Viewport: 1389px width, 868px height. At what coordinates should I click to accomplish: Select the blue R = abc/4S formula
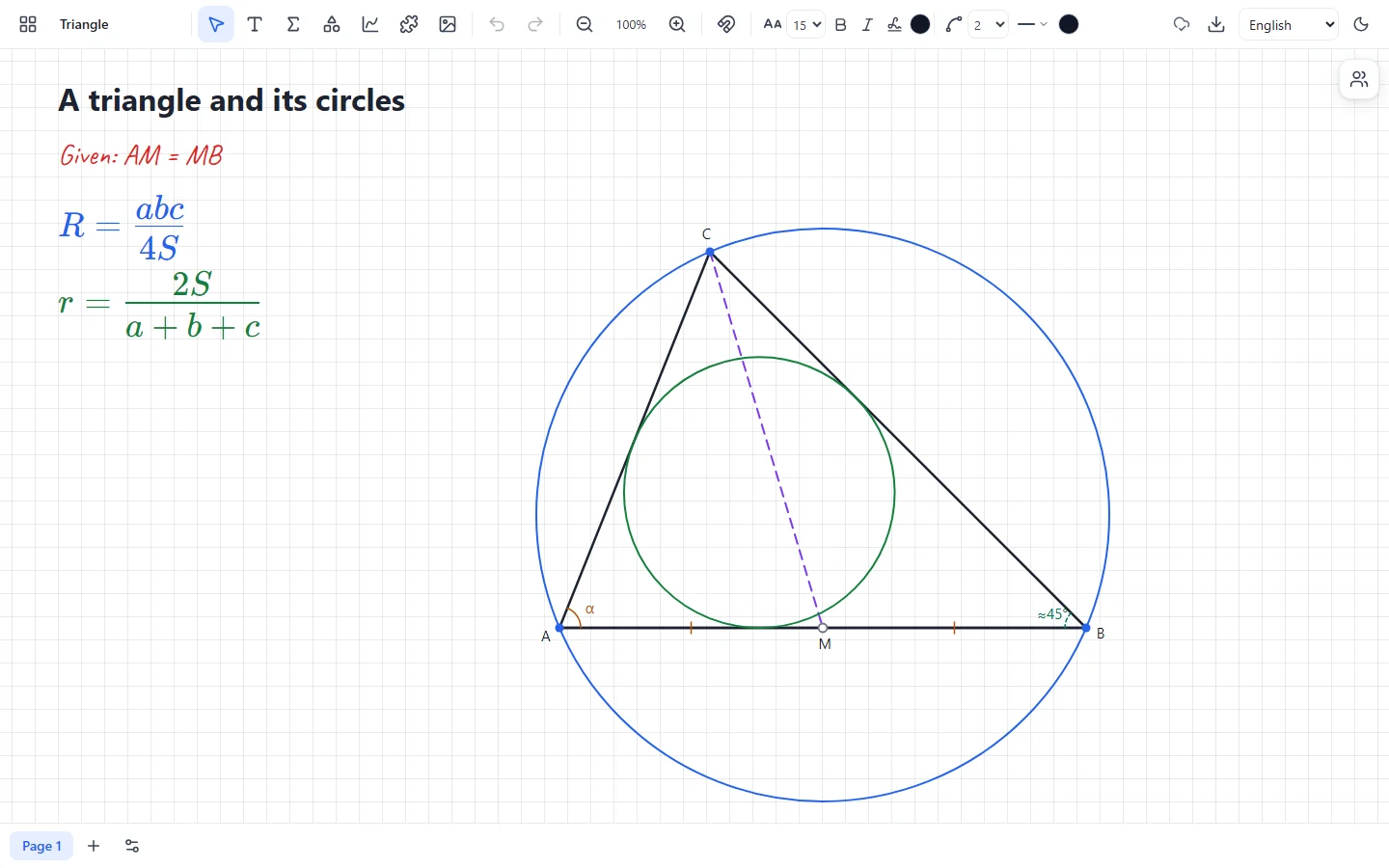click(122, 228)
